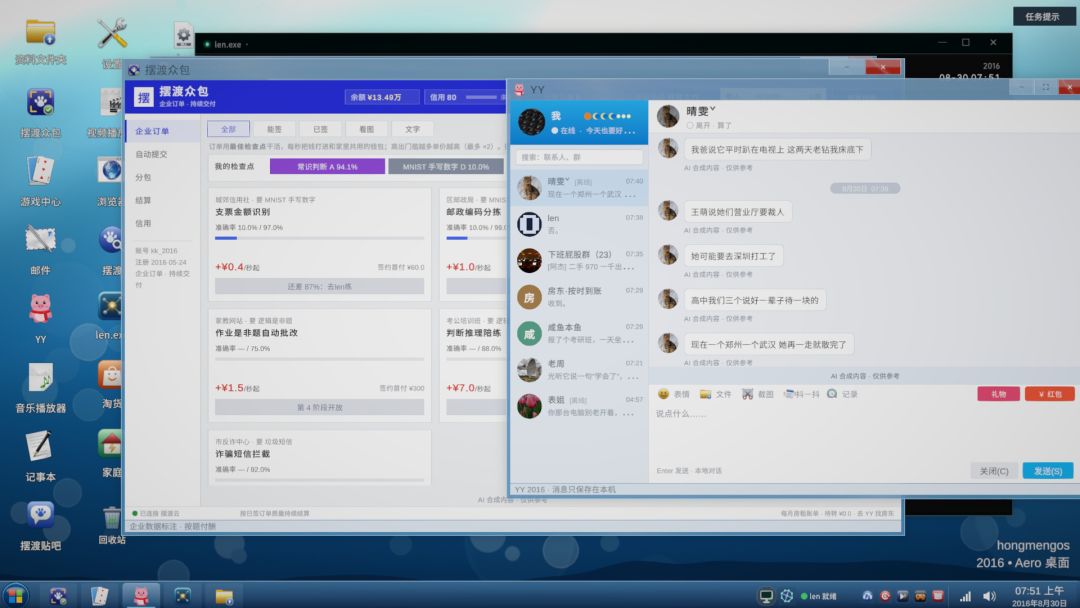Click the 任务提示 button at top right

coord(1043,17)
